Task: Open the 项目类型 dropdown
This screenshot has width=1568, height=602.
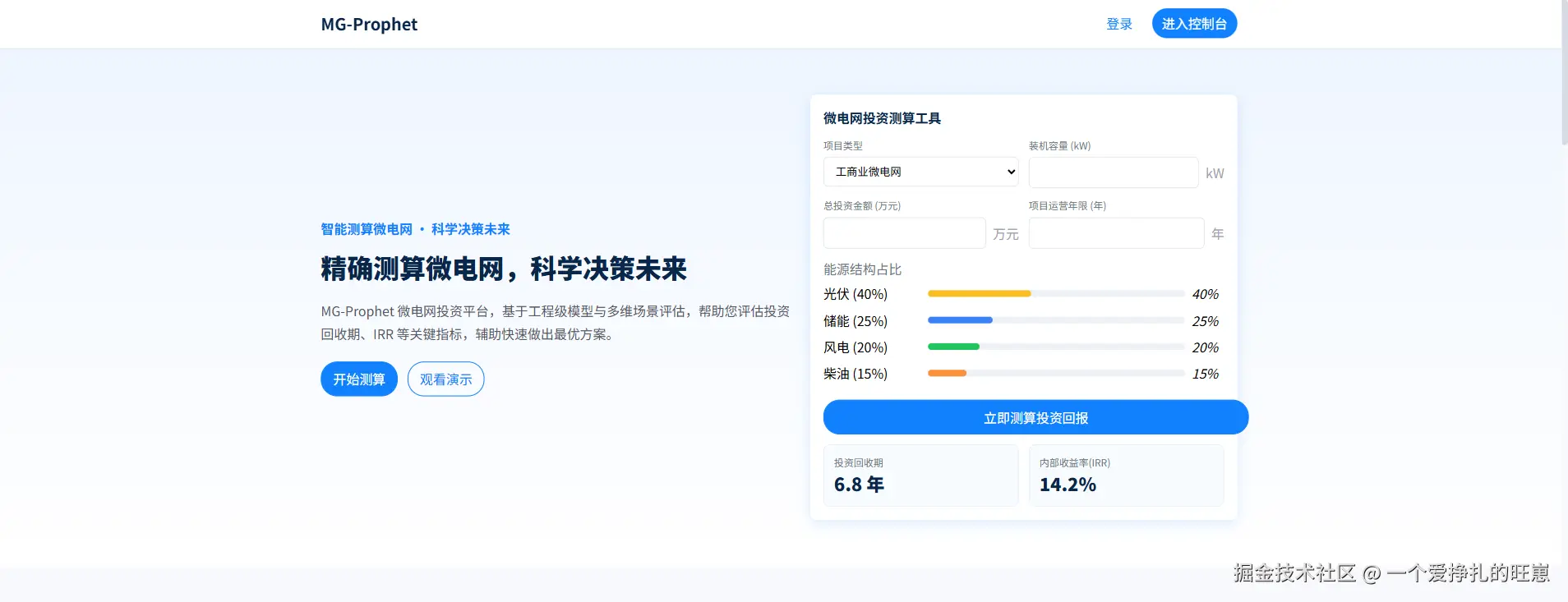Action: [x=920, y=172]
